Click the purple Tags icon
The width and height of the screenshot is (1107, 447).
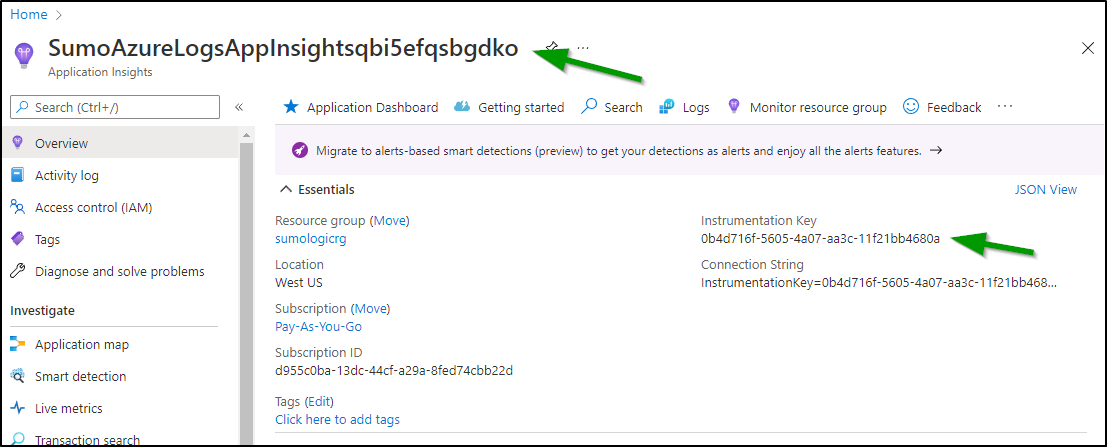point(18,239)
